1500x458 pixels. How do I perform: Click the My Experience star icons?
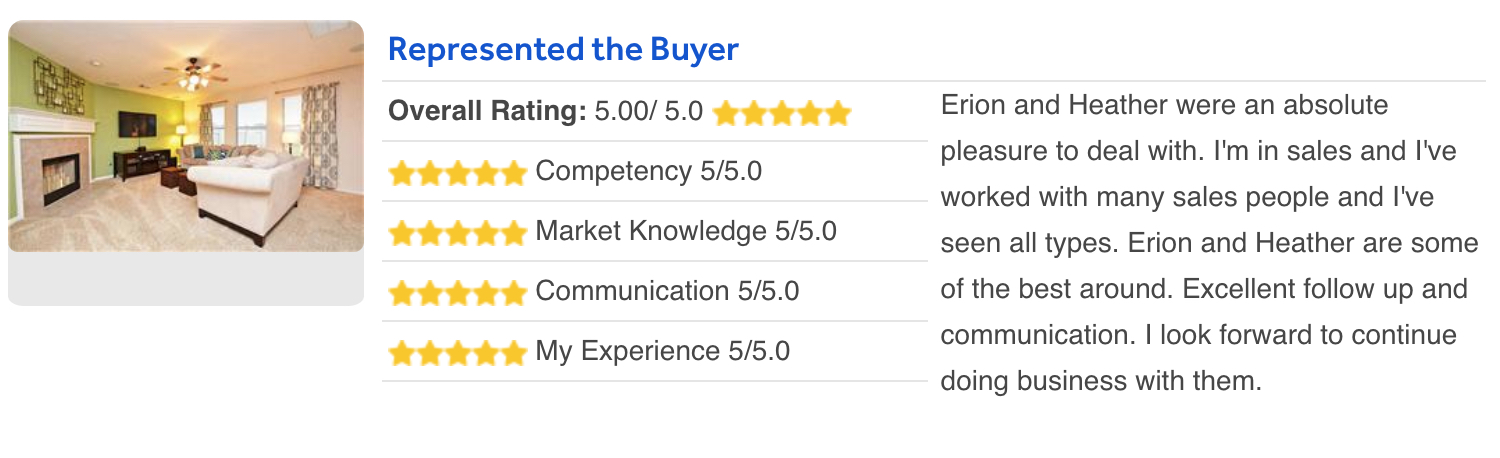click(457, 353)
